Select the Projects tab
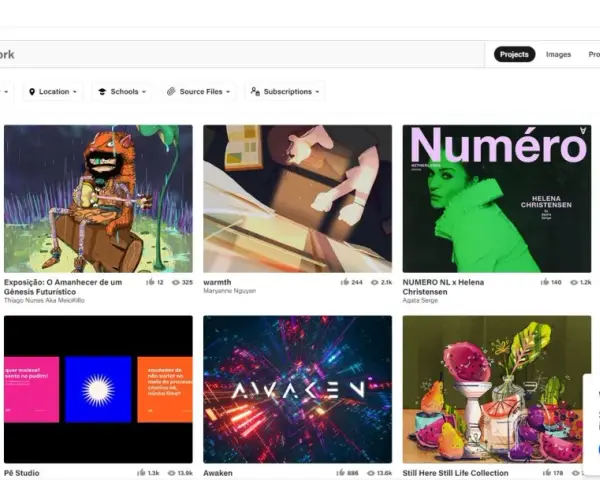 point(514,54)
